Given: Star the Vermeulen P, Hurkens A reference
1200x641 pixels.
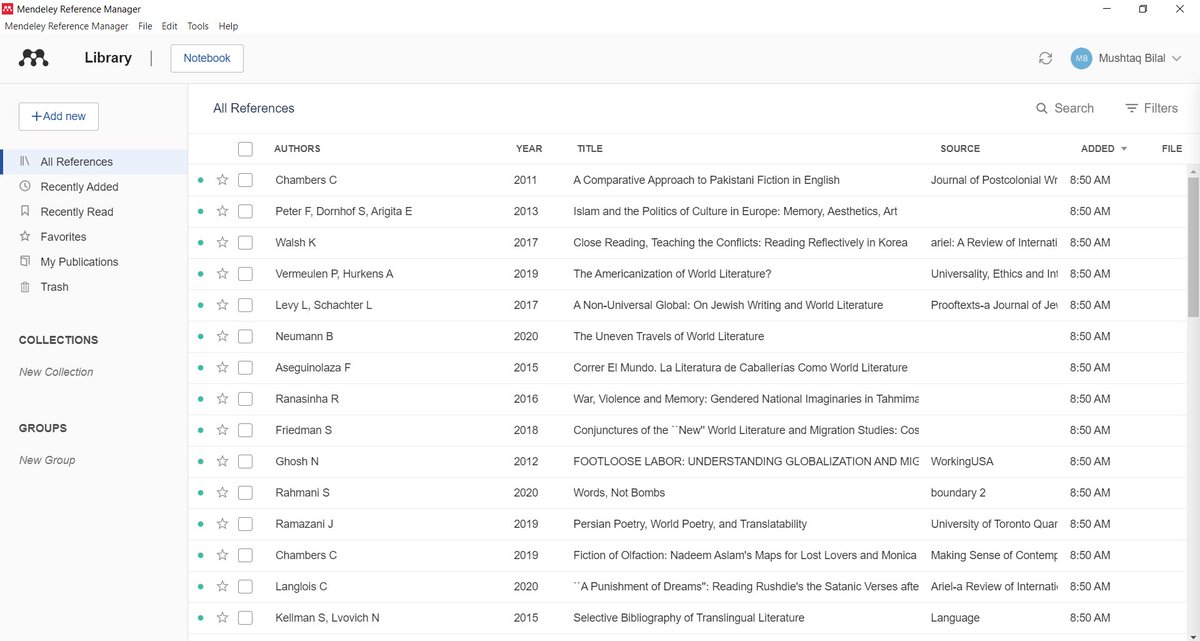Looking at the screenshot, I should click(223, 273).
